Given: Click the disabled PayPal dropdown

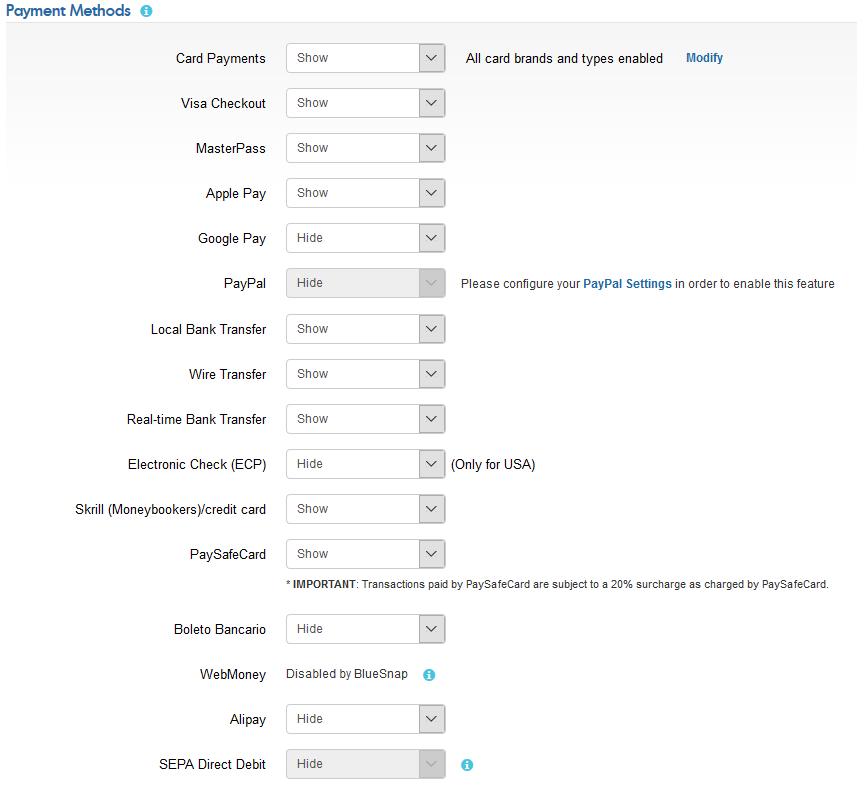Looking at the screenshot, I should pos(366,283).
